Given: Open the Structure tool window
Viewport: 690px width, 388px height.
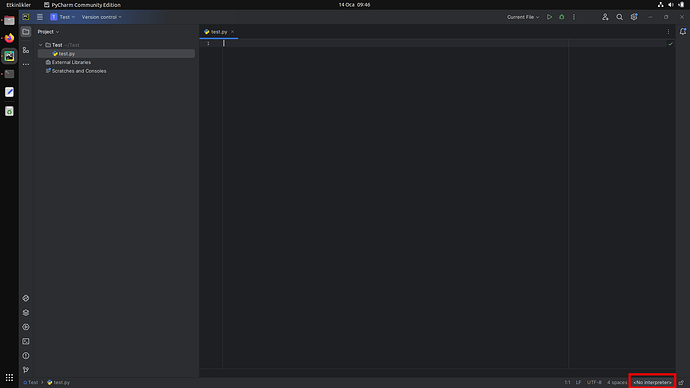Looking at the screenshot, I should tap(26, 50).
